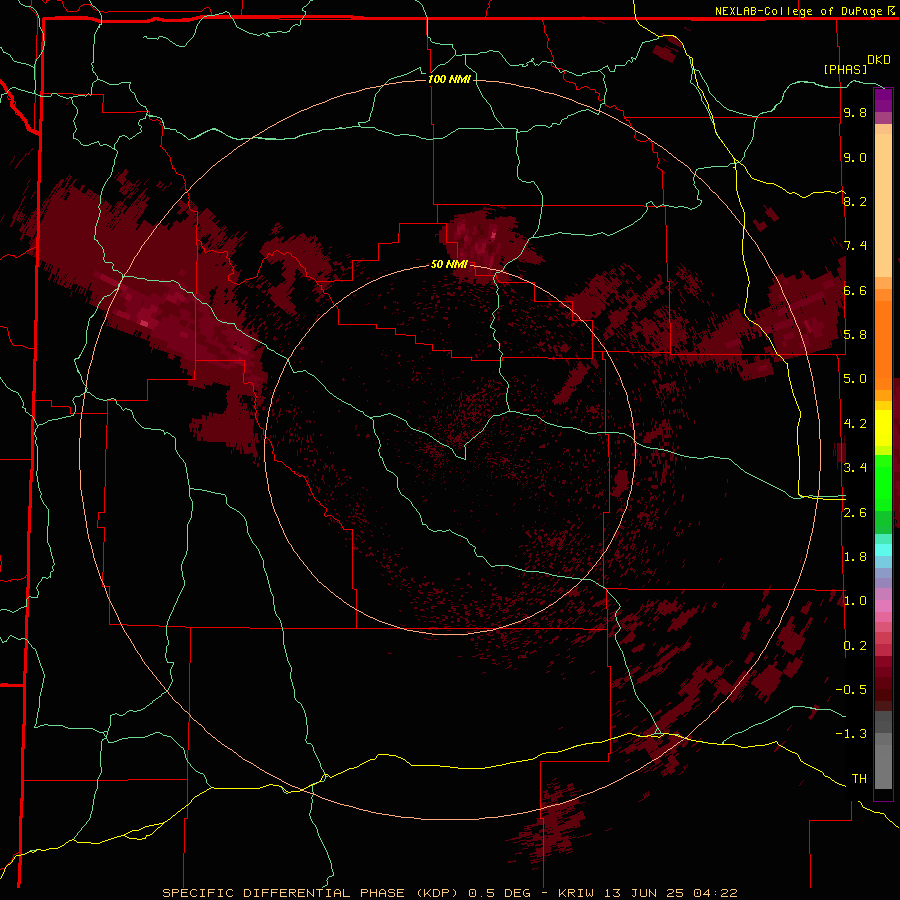Screen dimensions: 900x900
Task: Click the 4.2 value on the color scale
Action: [x=855, y=424]
